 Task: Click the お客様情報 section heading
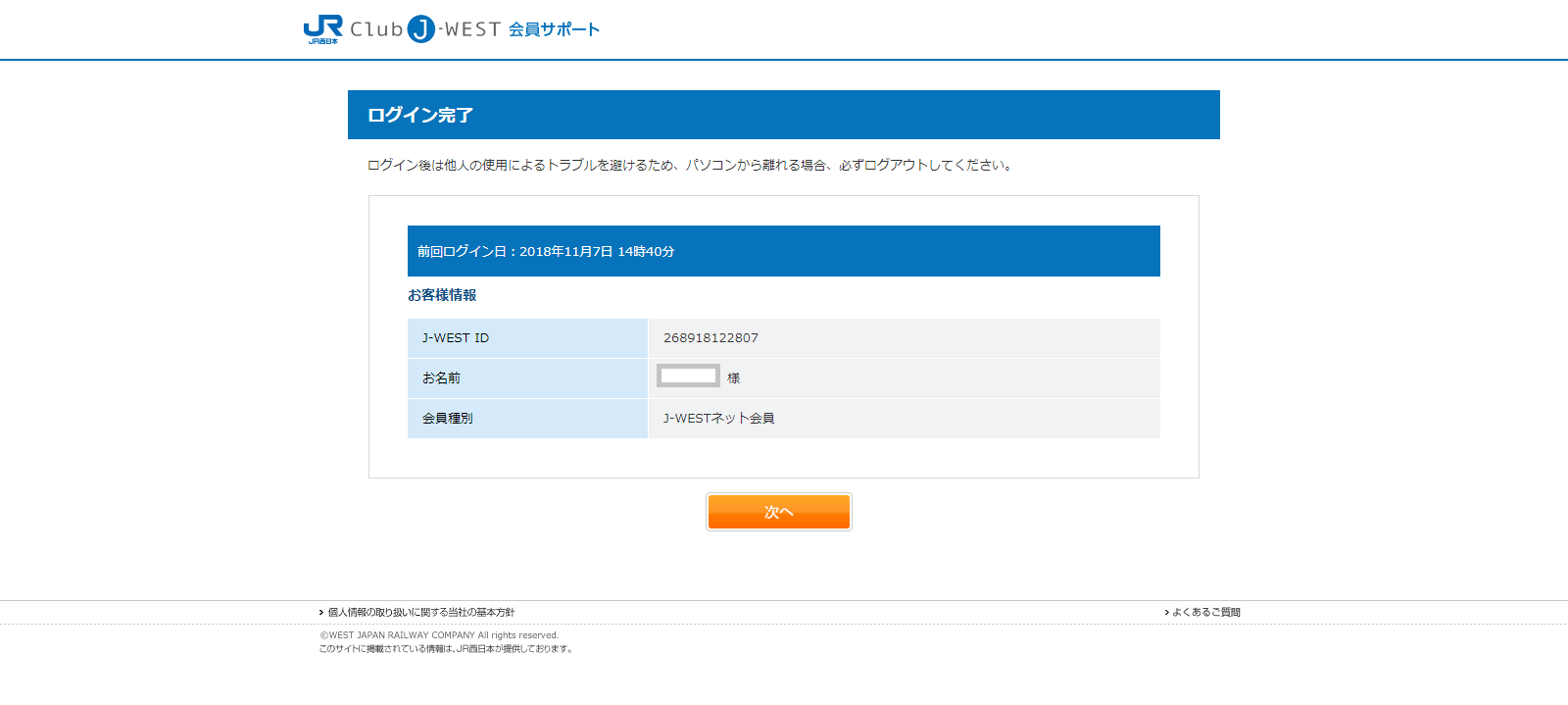442,295
